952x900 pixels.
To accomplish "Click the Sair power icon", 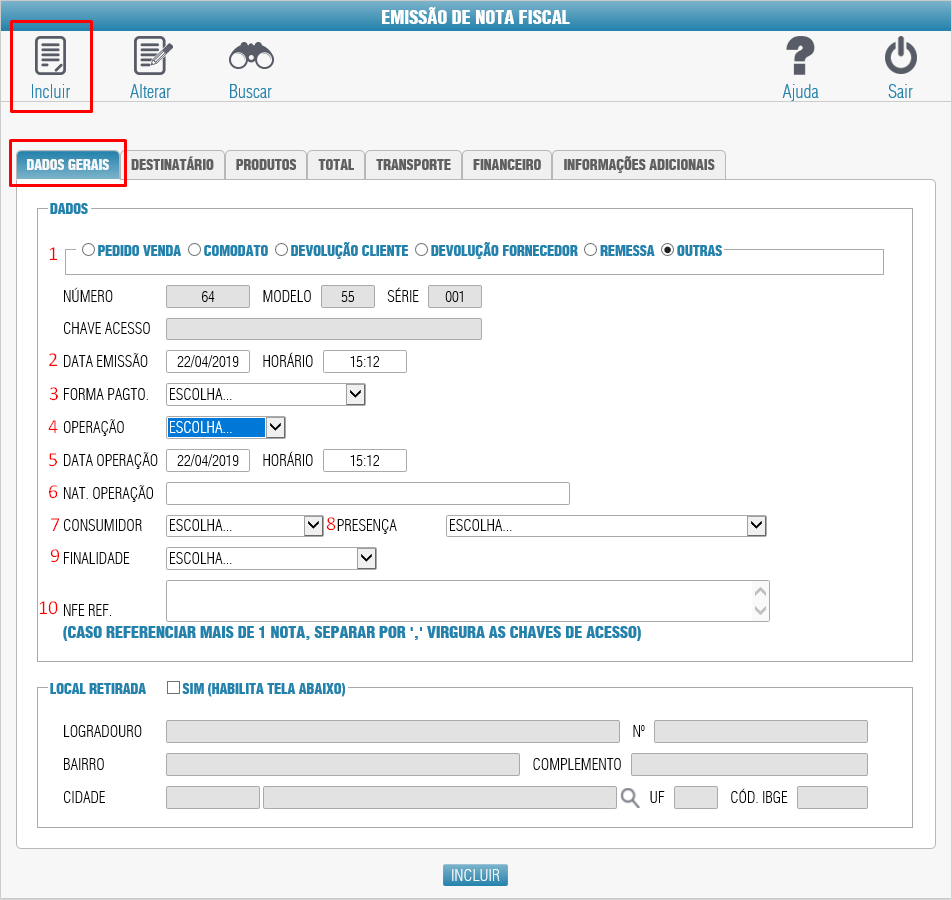I will (900, 56).
